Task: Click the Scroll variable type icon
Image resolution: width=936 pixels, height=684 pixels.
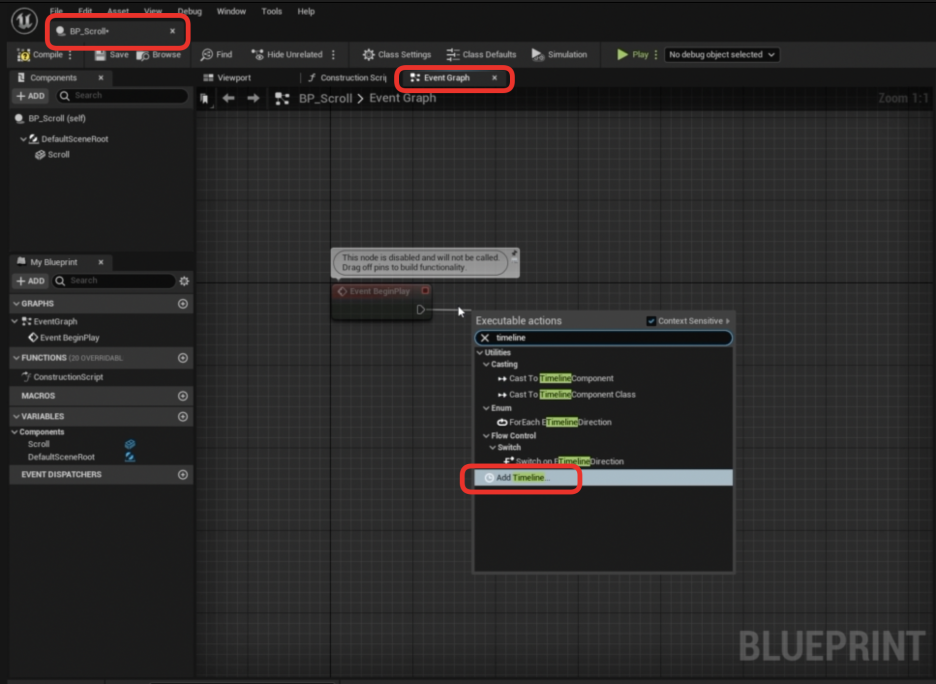Action: tap(130, 444)
